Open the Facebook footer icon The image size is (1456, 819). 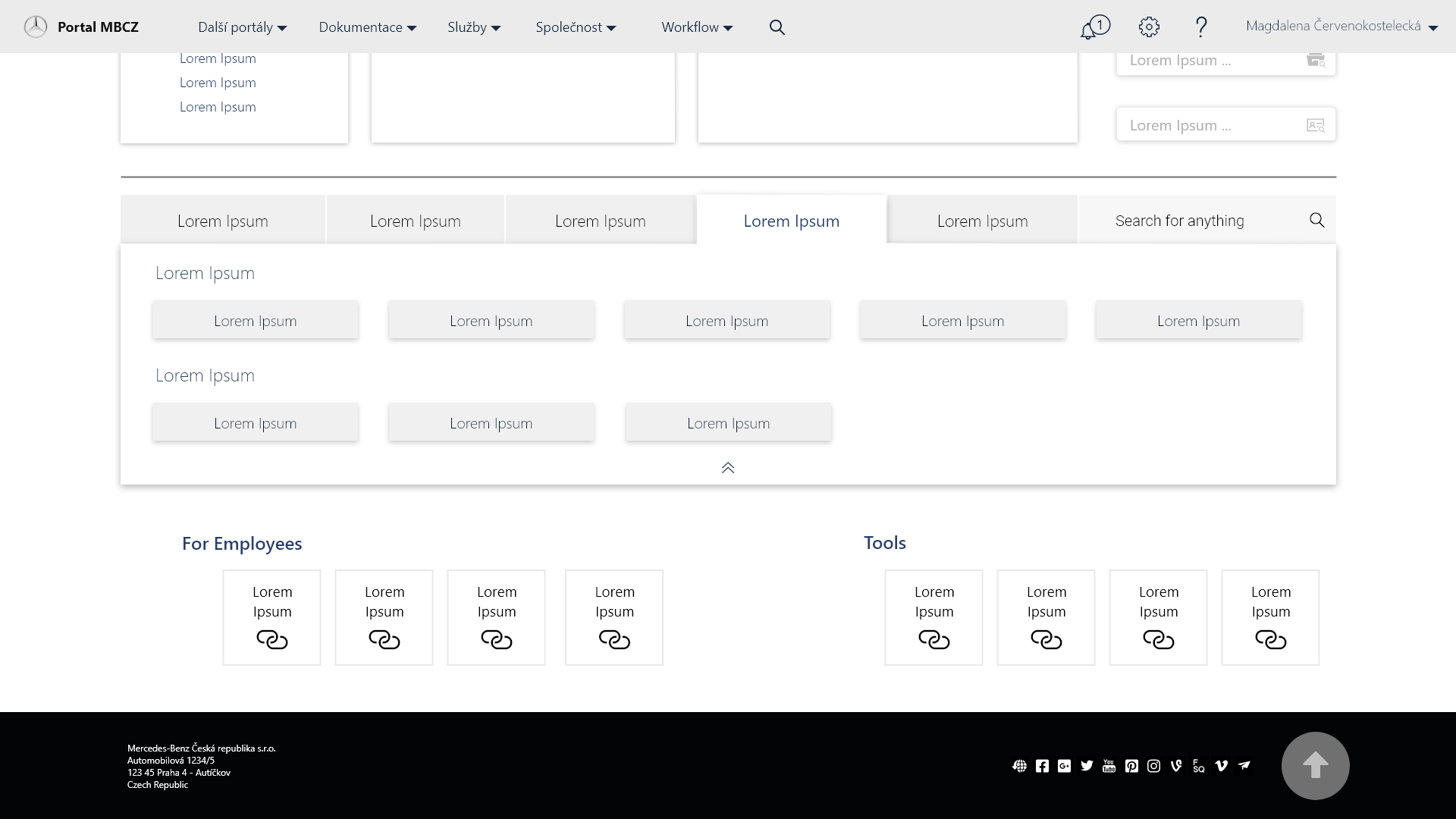(1042, 766)
